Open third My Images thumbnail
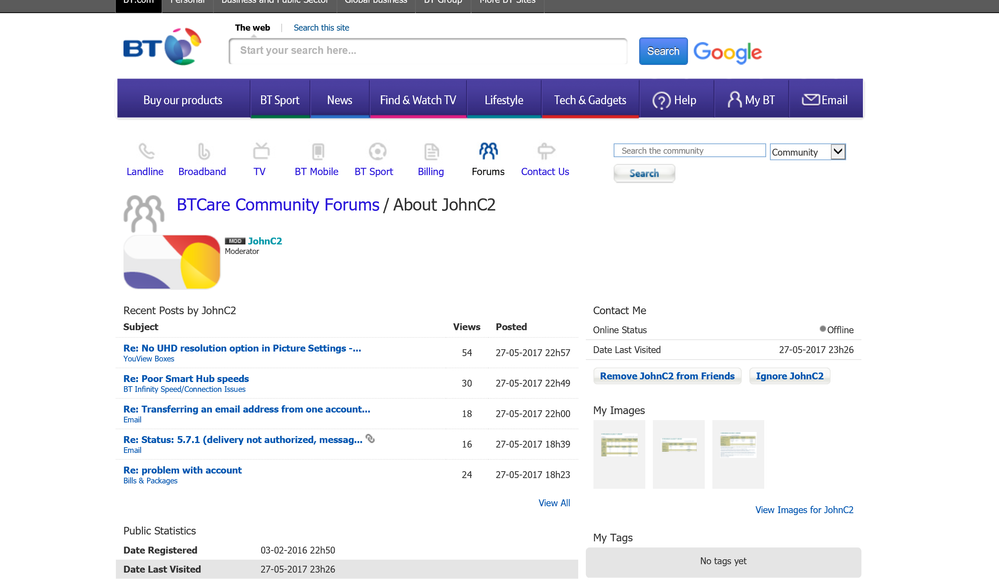 pyautogui.click(x=738, y=454)
